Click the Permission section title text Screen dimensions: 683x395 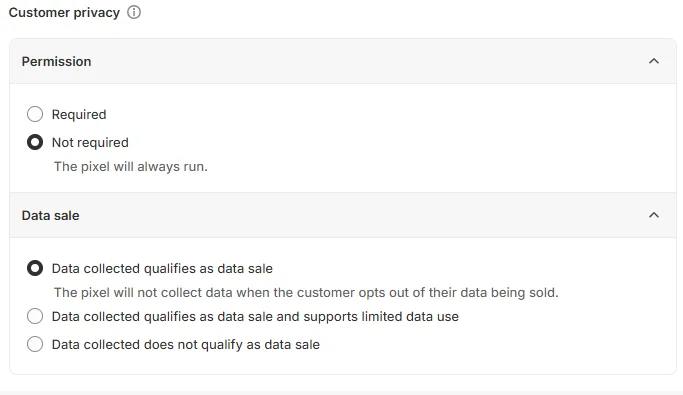tap(57, 61)
